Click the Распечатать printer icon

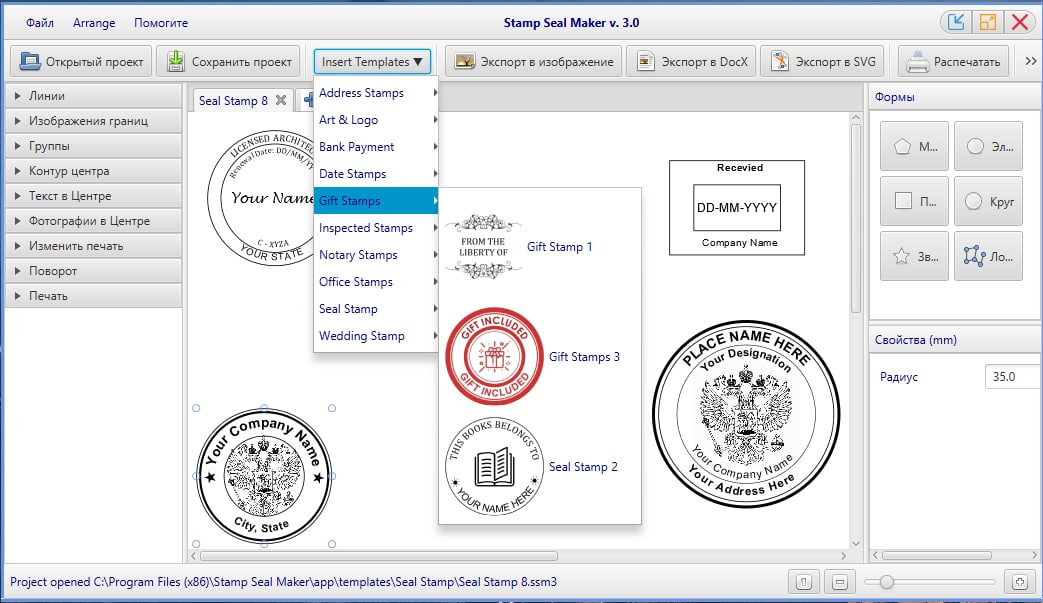pos(917,62)
